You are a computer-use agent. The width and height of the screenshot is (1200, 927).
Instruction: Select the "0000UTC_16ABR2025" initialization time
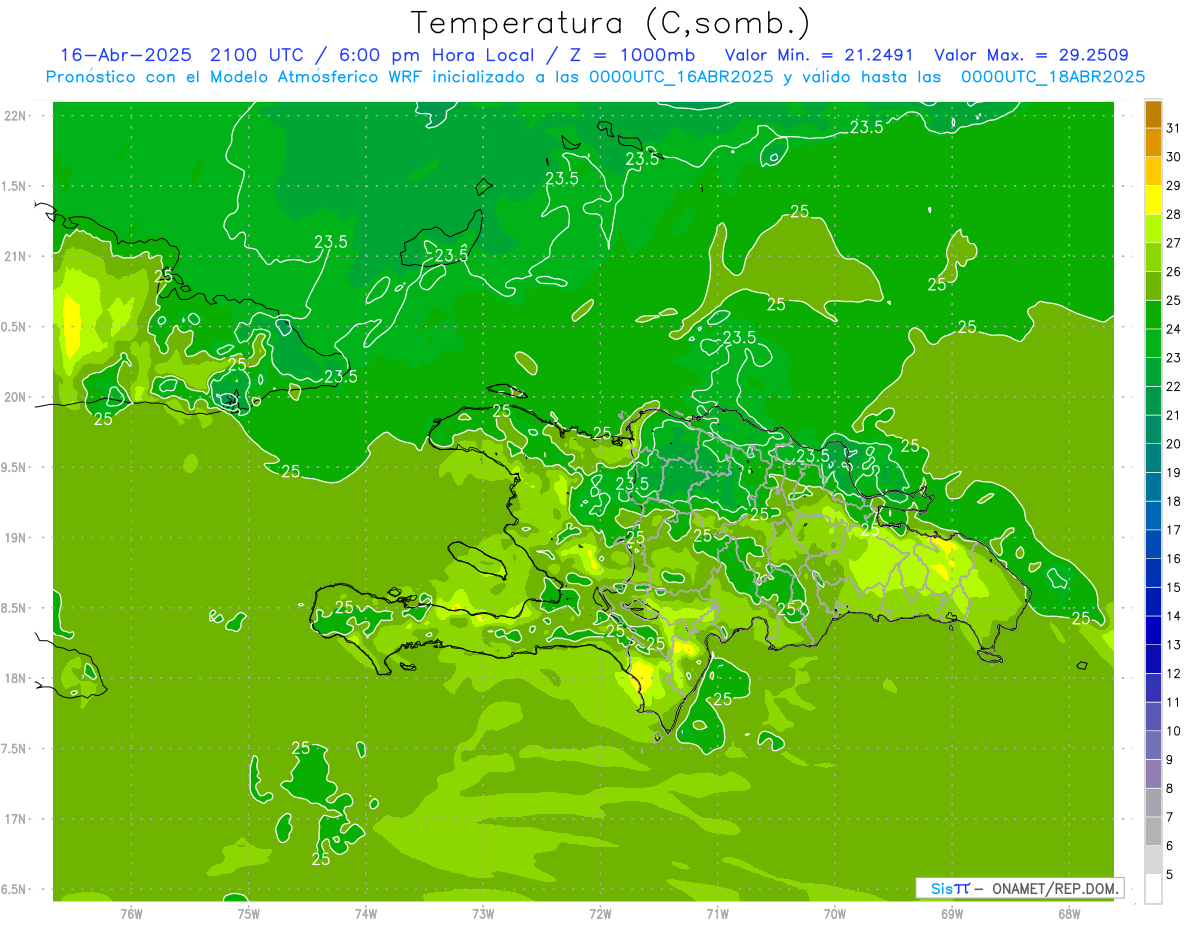tap(679, 77)
